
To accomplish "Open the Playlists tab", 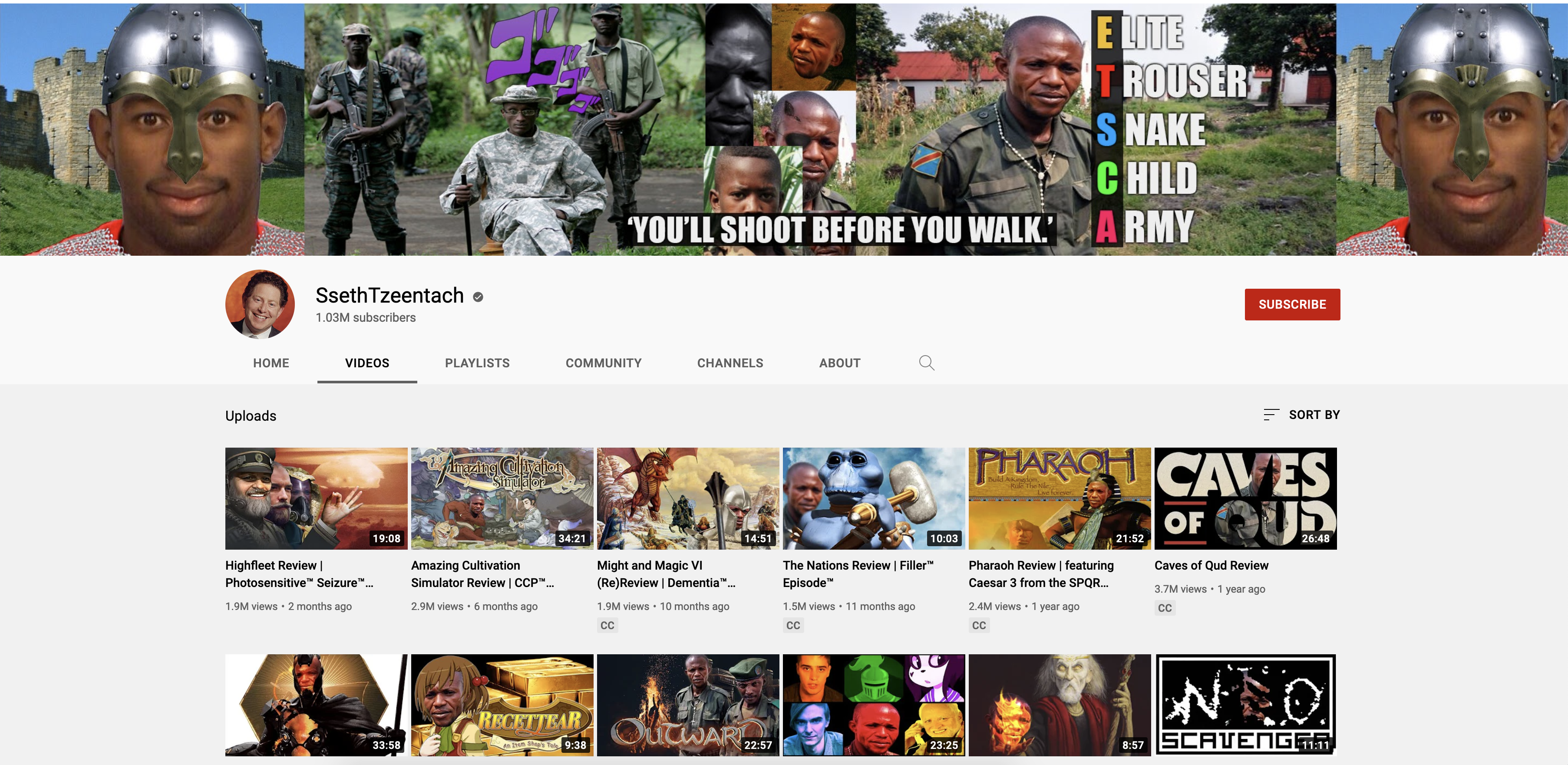I will 477,363.
